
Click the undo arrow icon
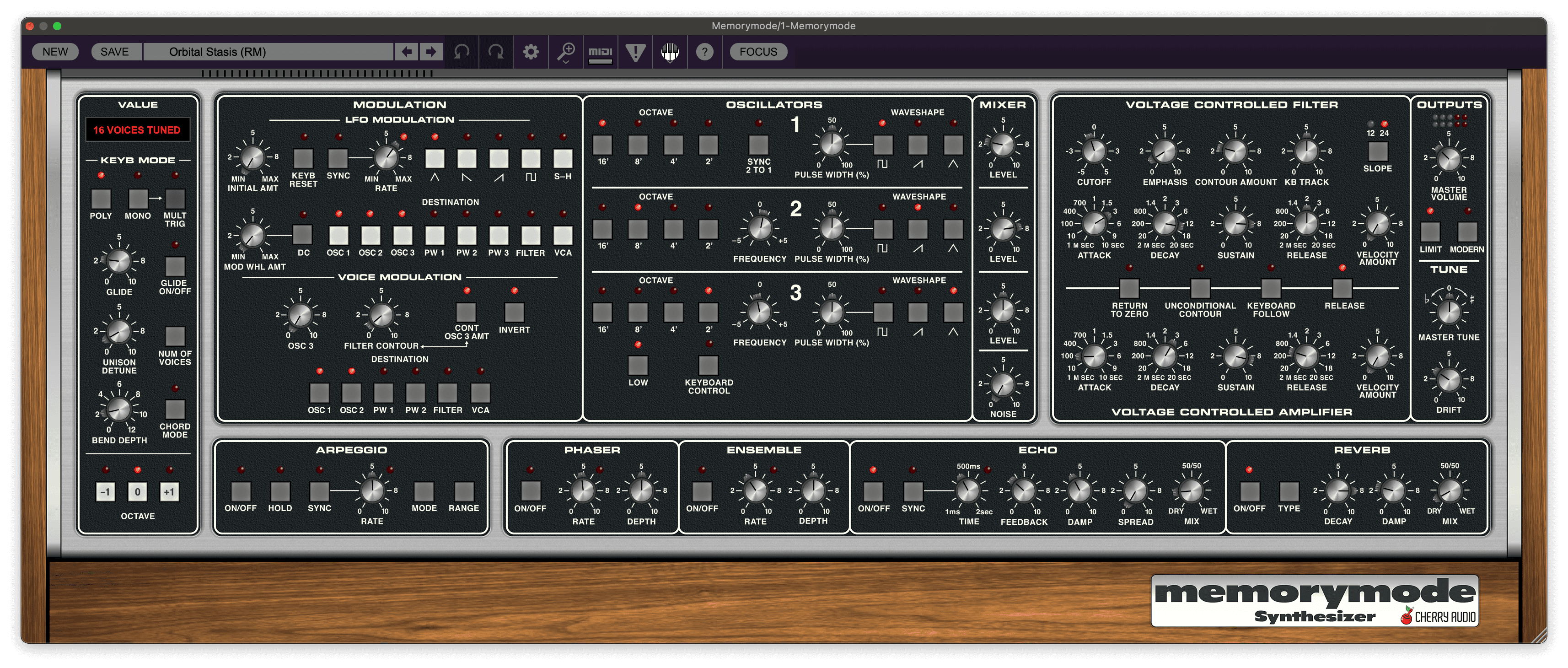point(462,52)
